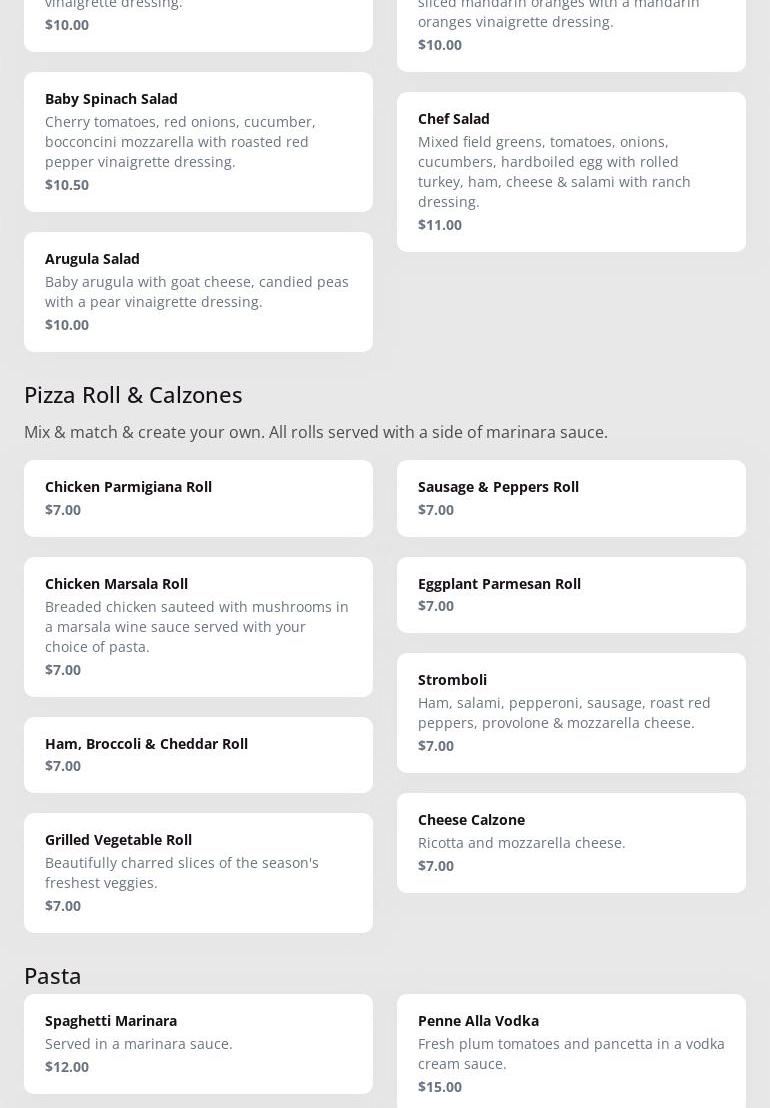This screenshot has height=1108, width=770.
Task: Select the Spaghetti Marinara pasta
Action: pyautogui.click(x=198, y=1043)
